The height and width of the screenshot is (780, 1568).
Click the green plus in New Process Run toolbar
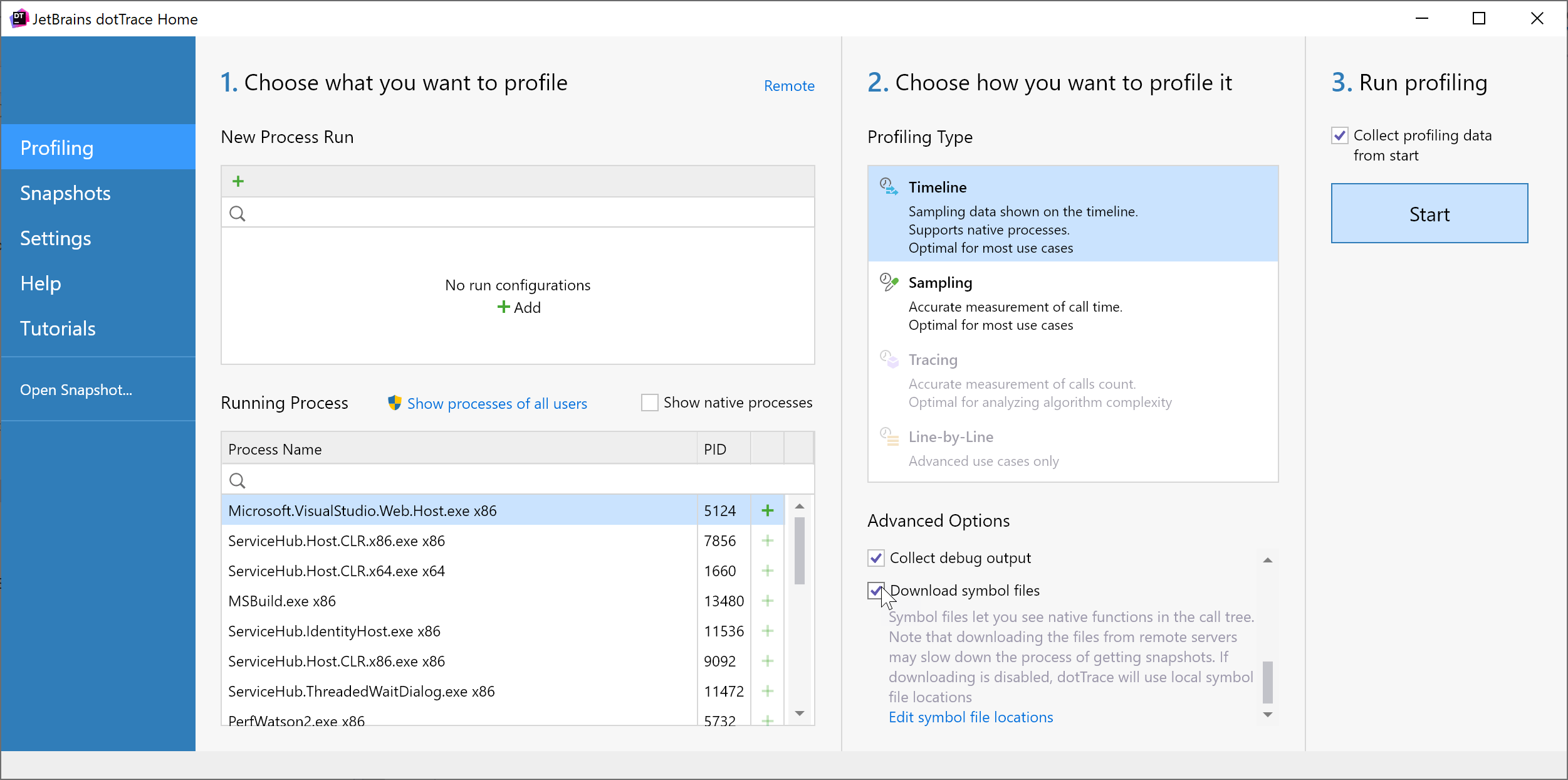(x=238, y=182)
